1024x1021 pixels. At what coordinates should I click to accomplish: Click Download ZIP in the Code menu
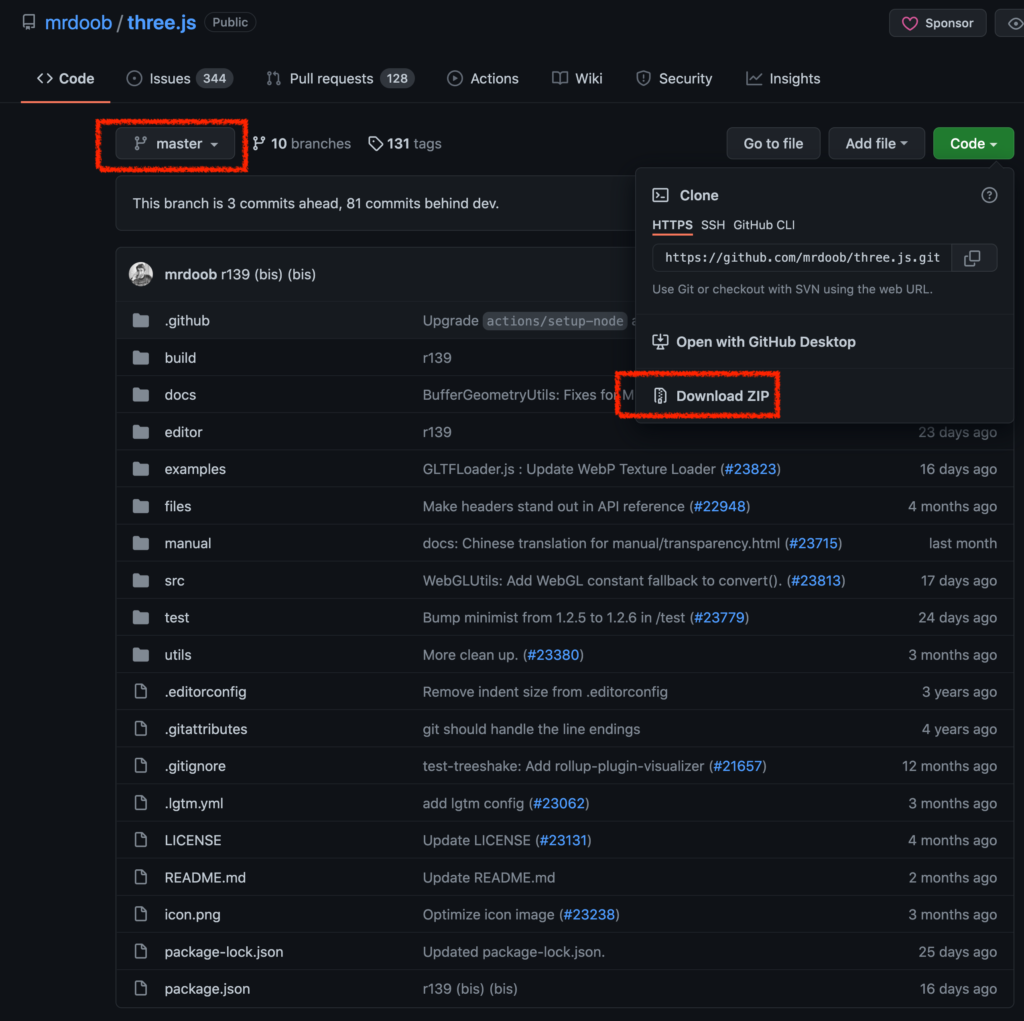pyautogui.click(x=722, y=396)
